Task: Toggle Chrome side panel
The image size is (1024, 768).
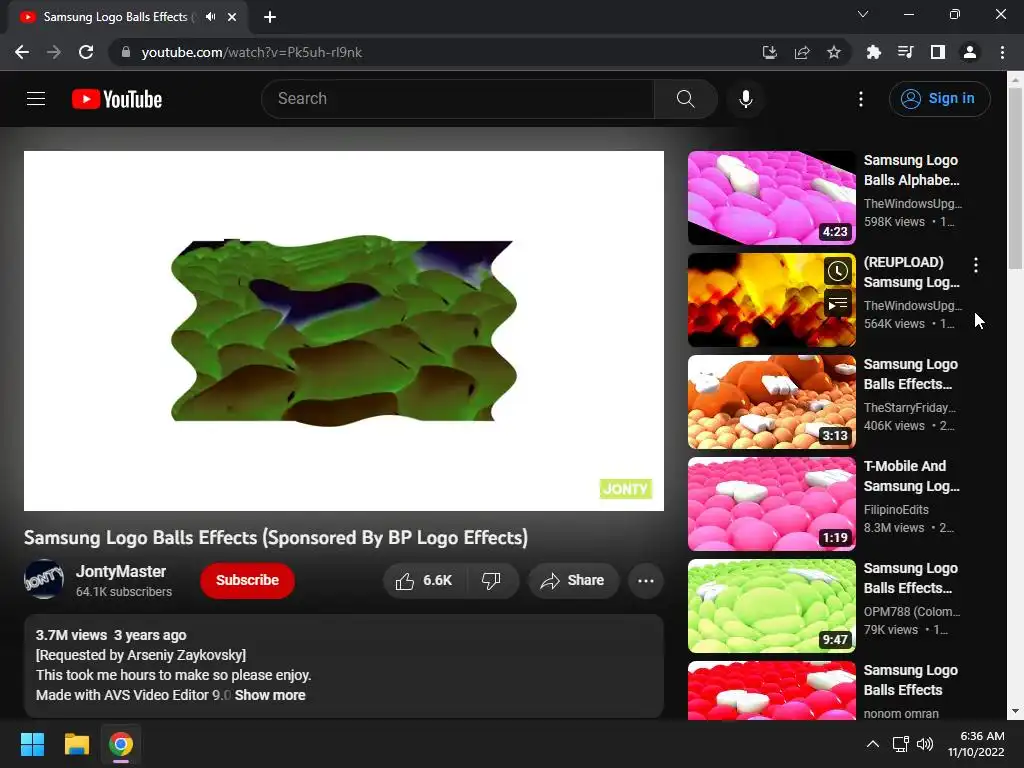Action: tap(938, 52)
